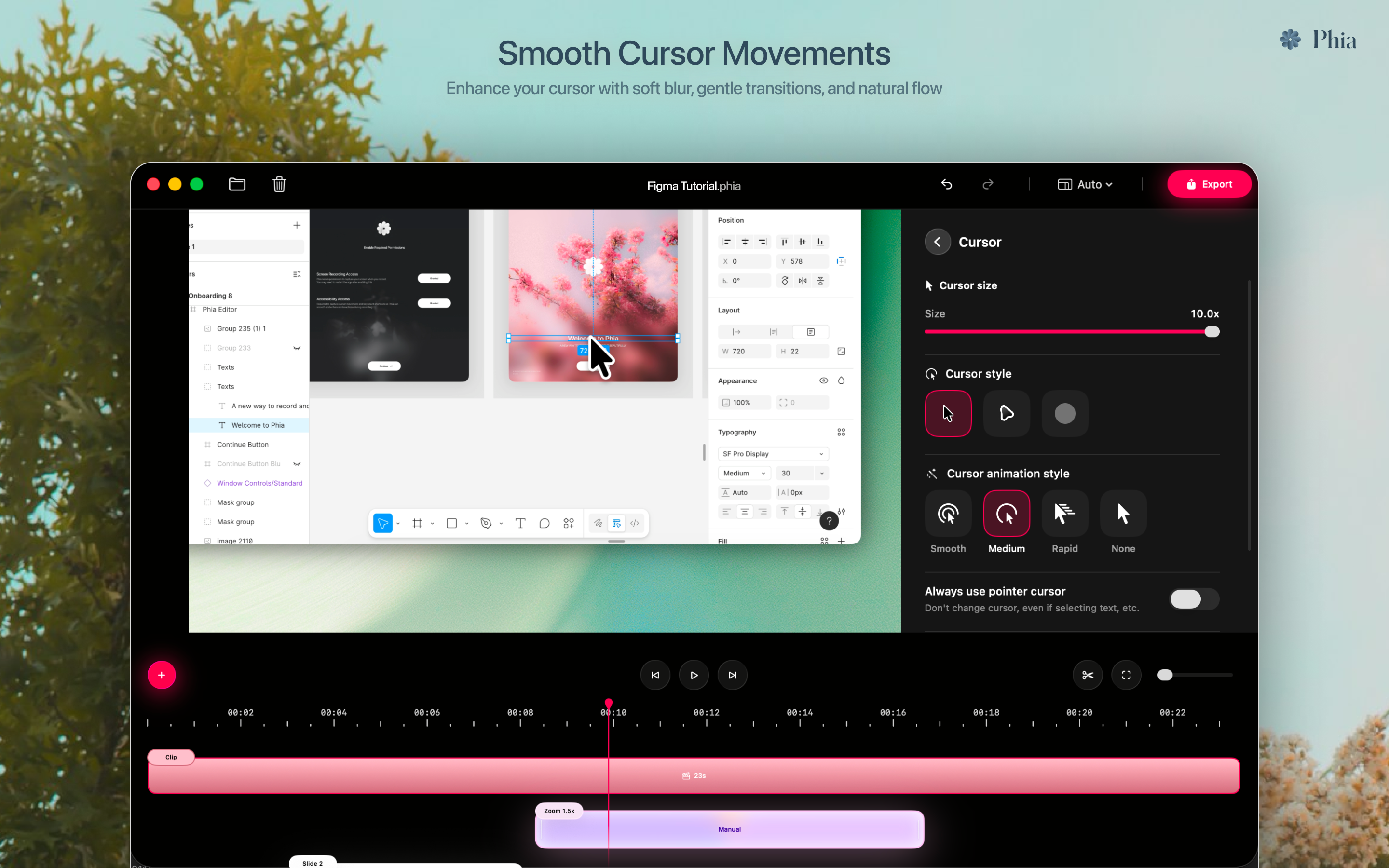Screen dimensions: 1389x868
Task: Go back from the Cursor panel
Action: point(938,241)
